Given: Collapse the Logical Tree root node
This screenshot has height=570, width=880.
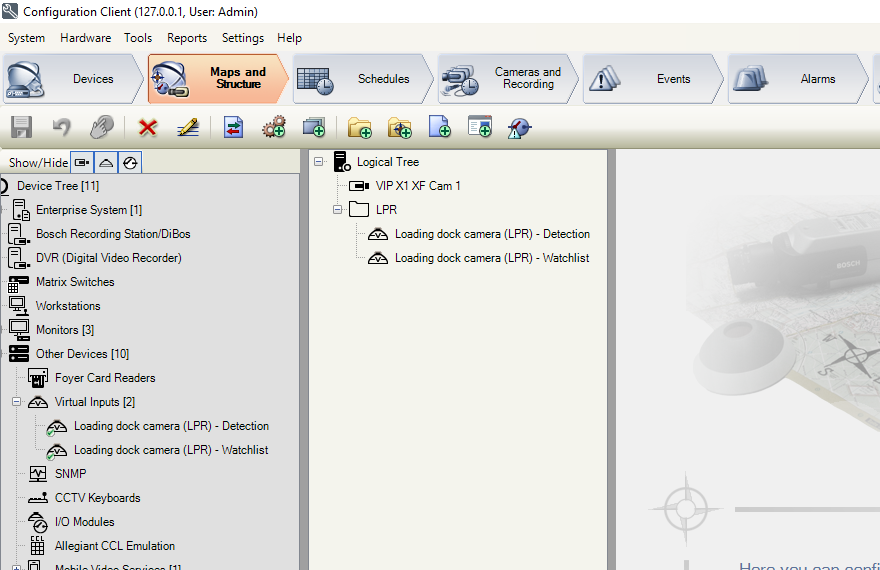Looking at the screenshot, I should pos(319,162).
